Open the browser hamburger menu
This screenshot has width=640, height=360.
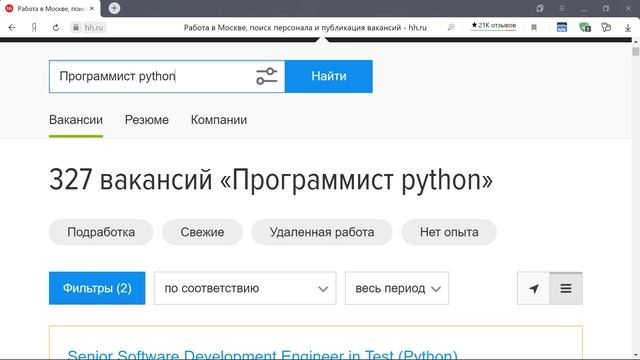[x=562, y=8]
